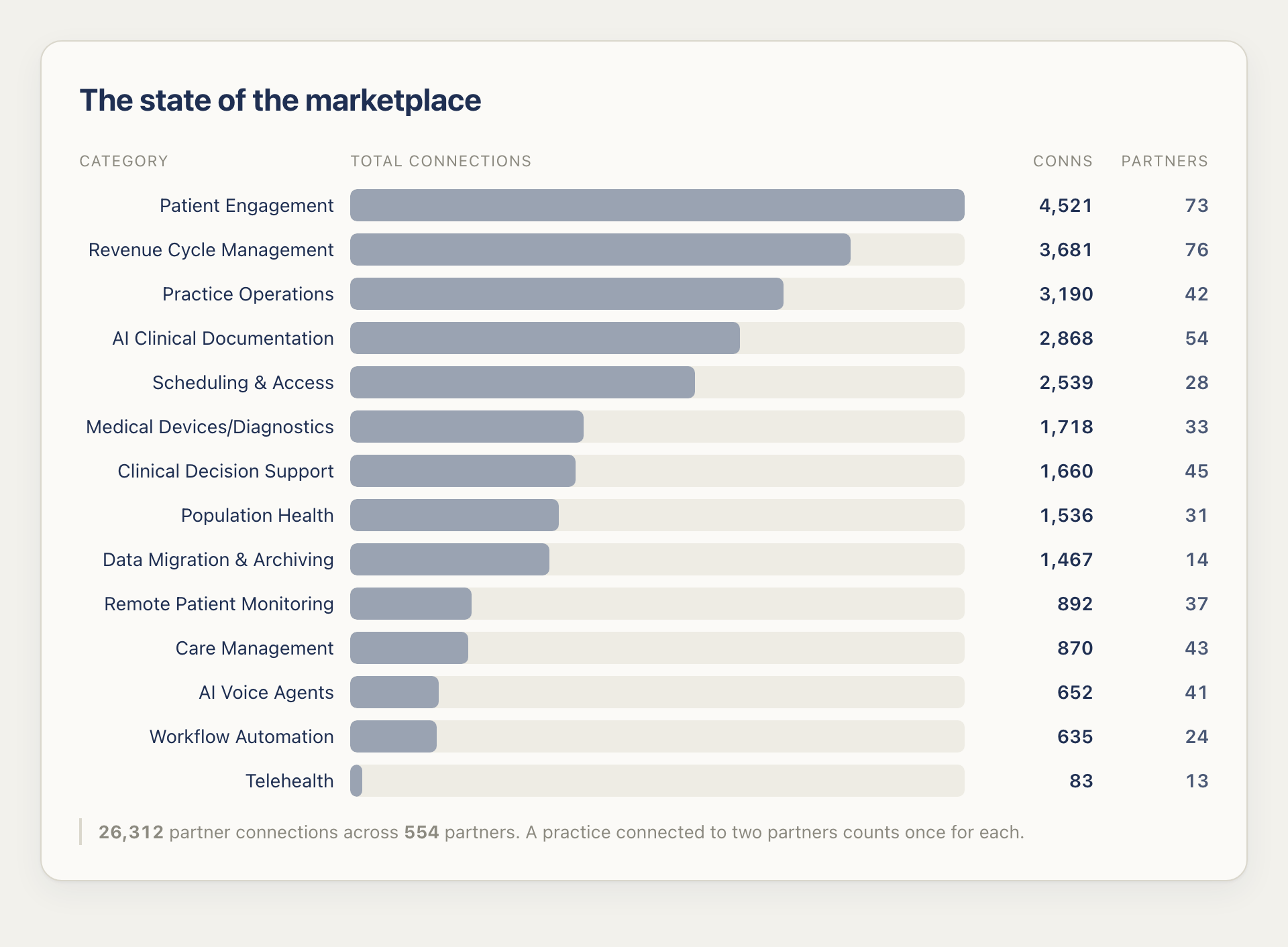Select the Practice Operations label
The height and width of the screenshot is (947, 1288).
pyautogui.click(x=248, y=294)
